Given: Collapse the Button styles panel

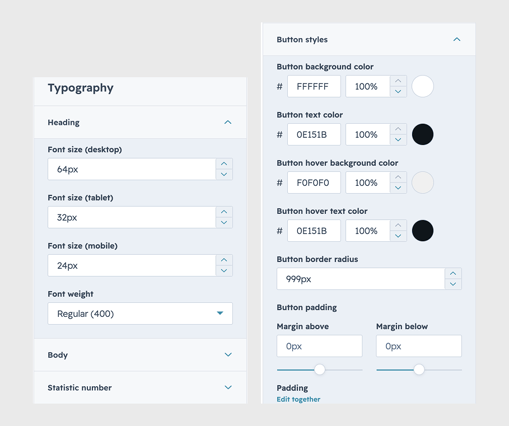Looking at the screenshot, I should pos(457,39).
